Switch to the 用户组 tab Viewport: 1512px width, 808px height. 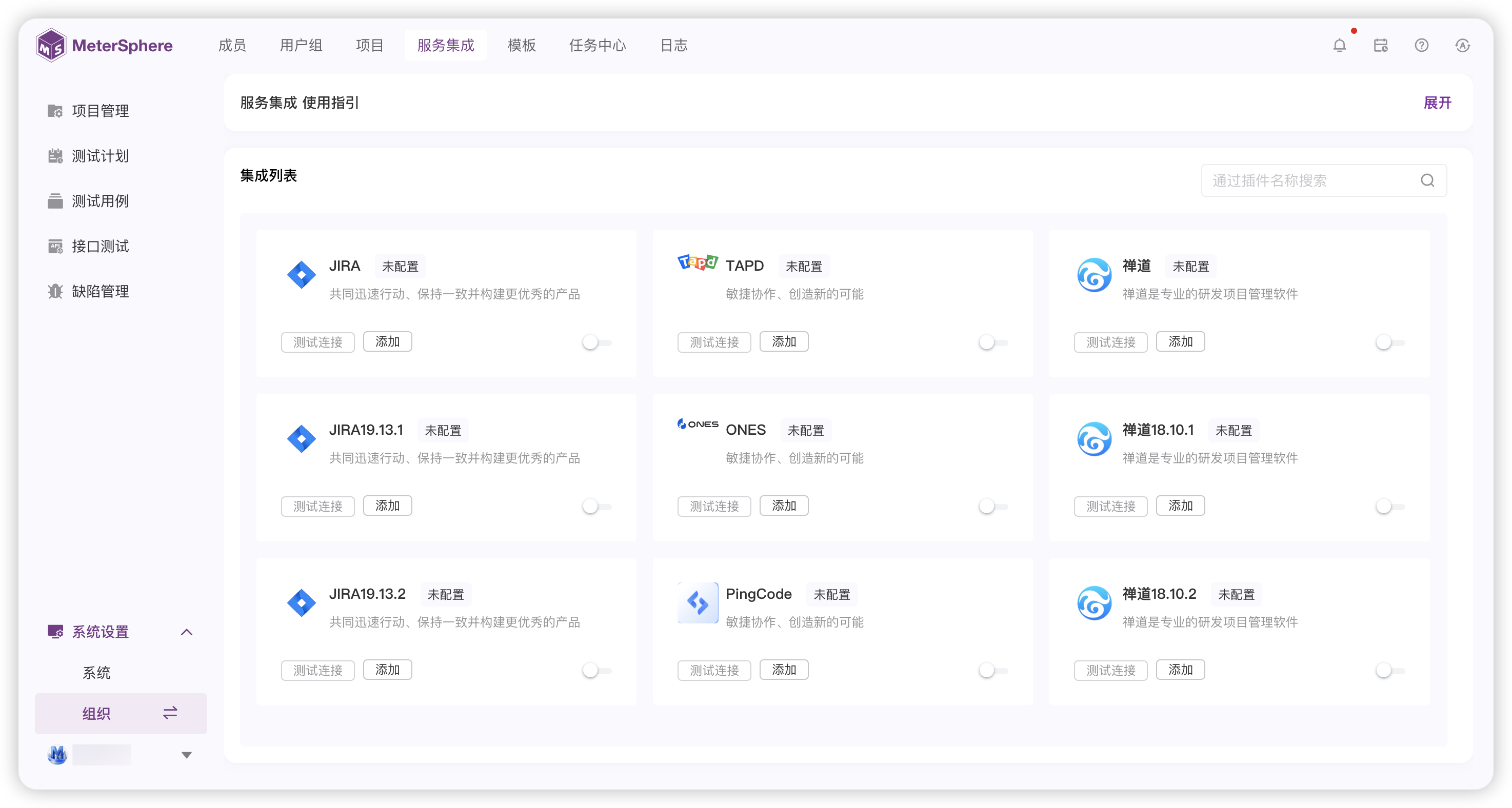point(301,45)
